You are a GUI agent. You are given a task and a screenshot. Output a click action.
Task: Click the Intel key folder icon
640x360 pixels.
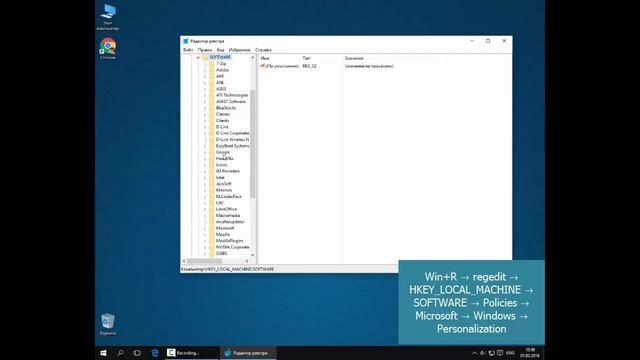(x=211, y=178)
